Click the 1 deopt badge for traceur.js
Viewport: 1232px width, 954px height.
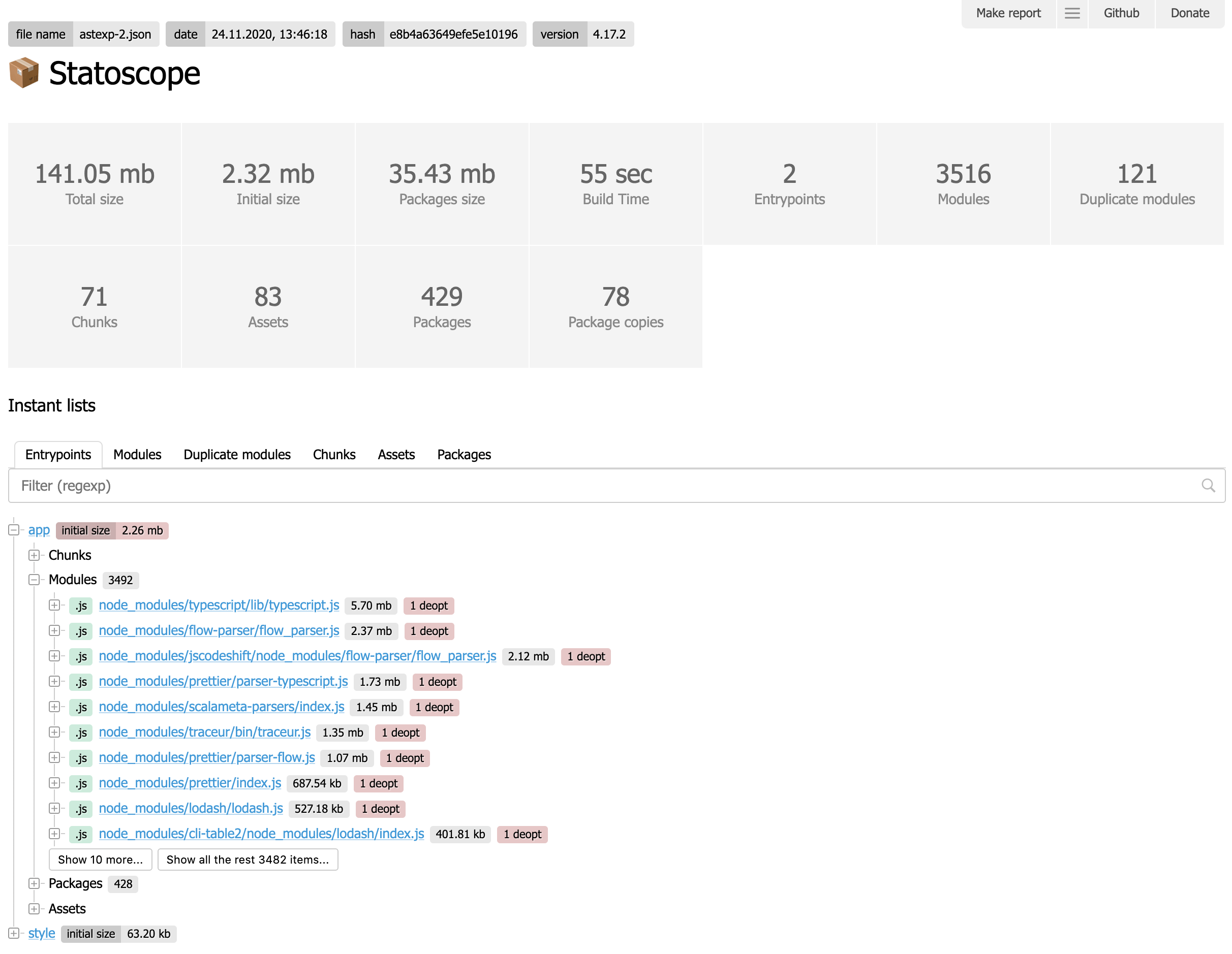point(400,733)
